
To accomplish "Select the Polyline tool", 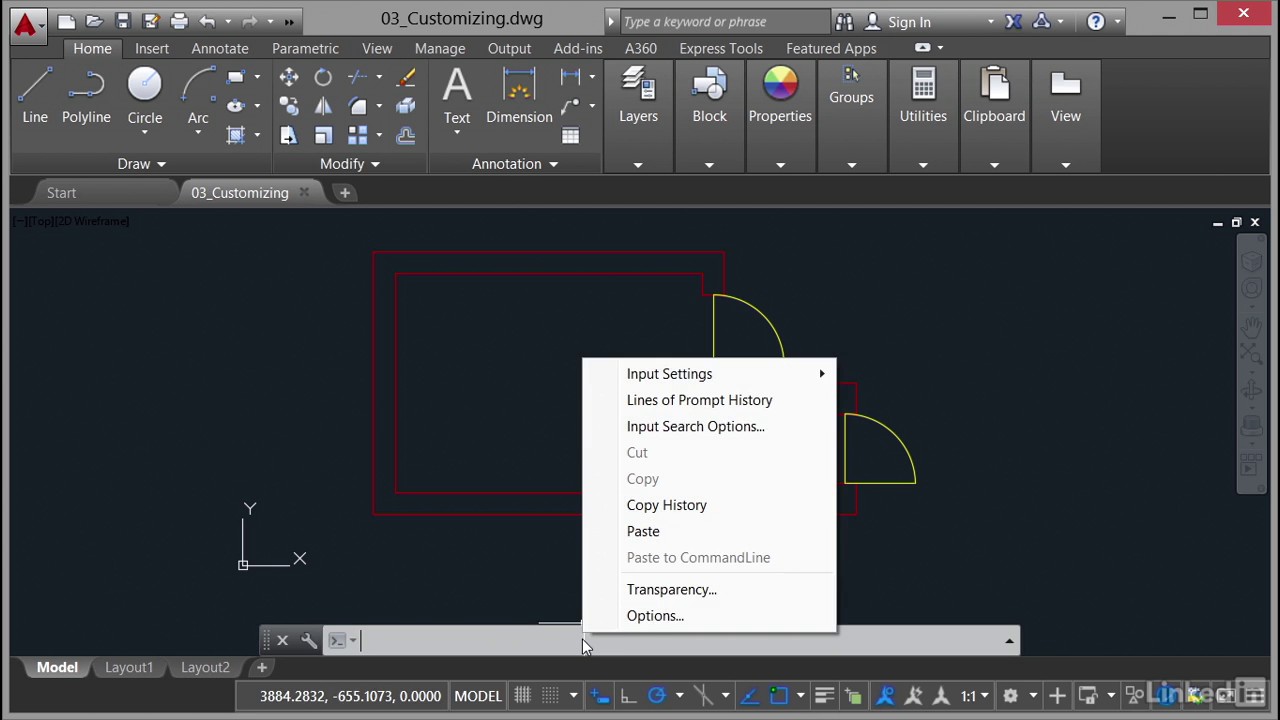I will pyautogui.click(x=85, y=85).
